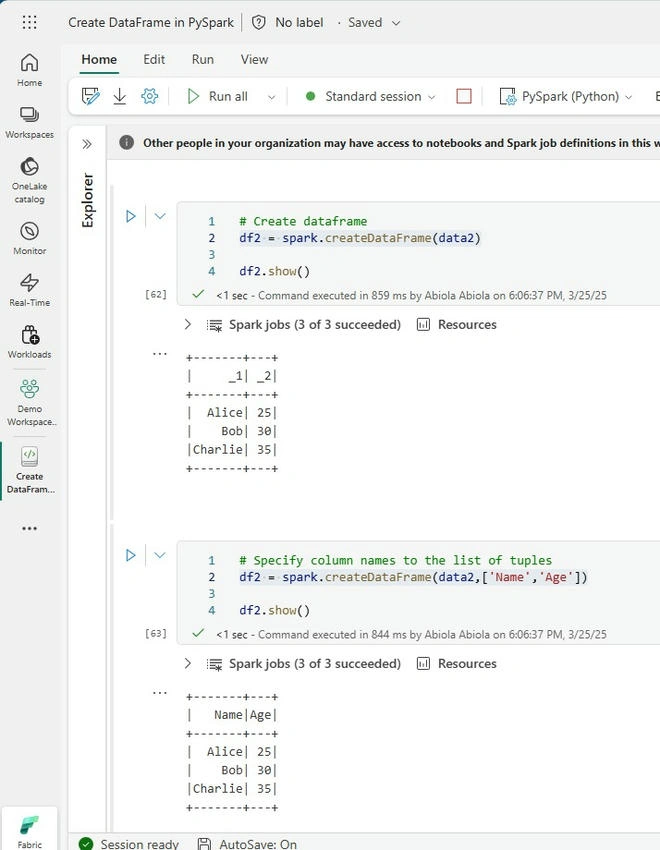Screen dimensions: 660x850
Task: Click the sensitivity label shield icon
Action: (x=259, y=22)
